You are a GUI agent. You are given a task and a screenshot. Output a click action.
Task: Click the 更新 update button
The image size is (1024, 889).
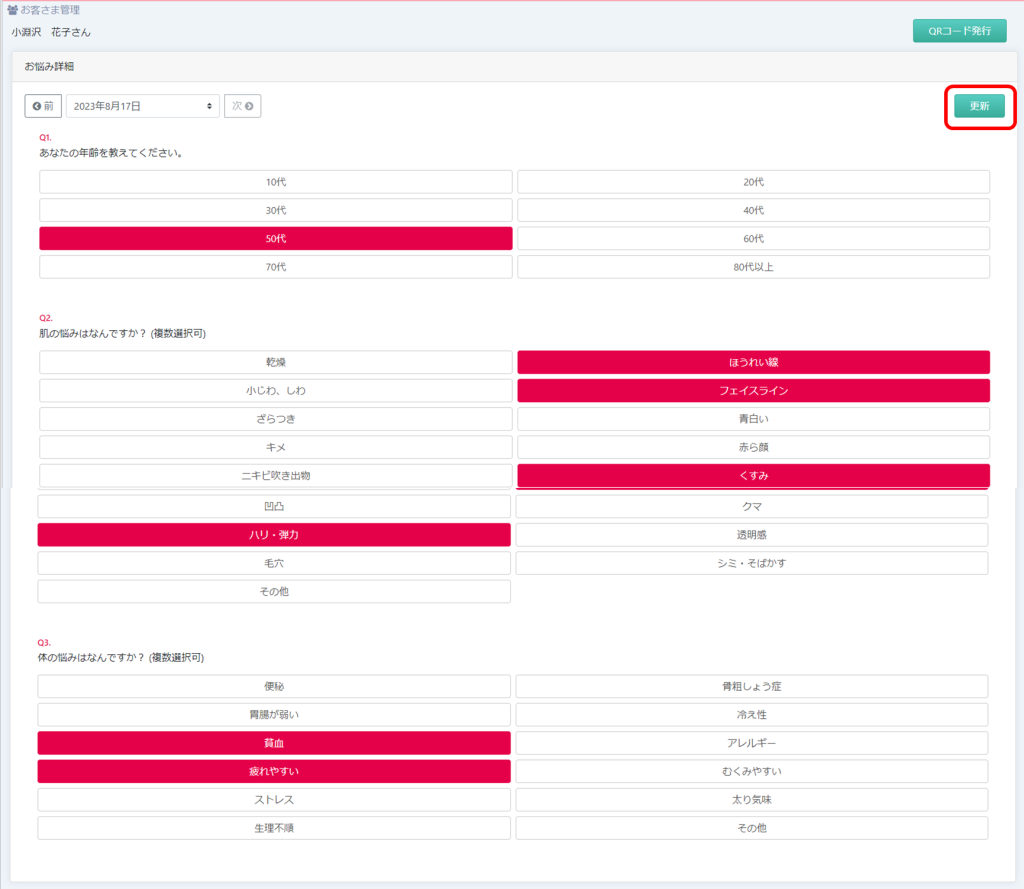point(979,106)
